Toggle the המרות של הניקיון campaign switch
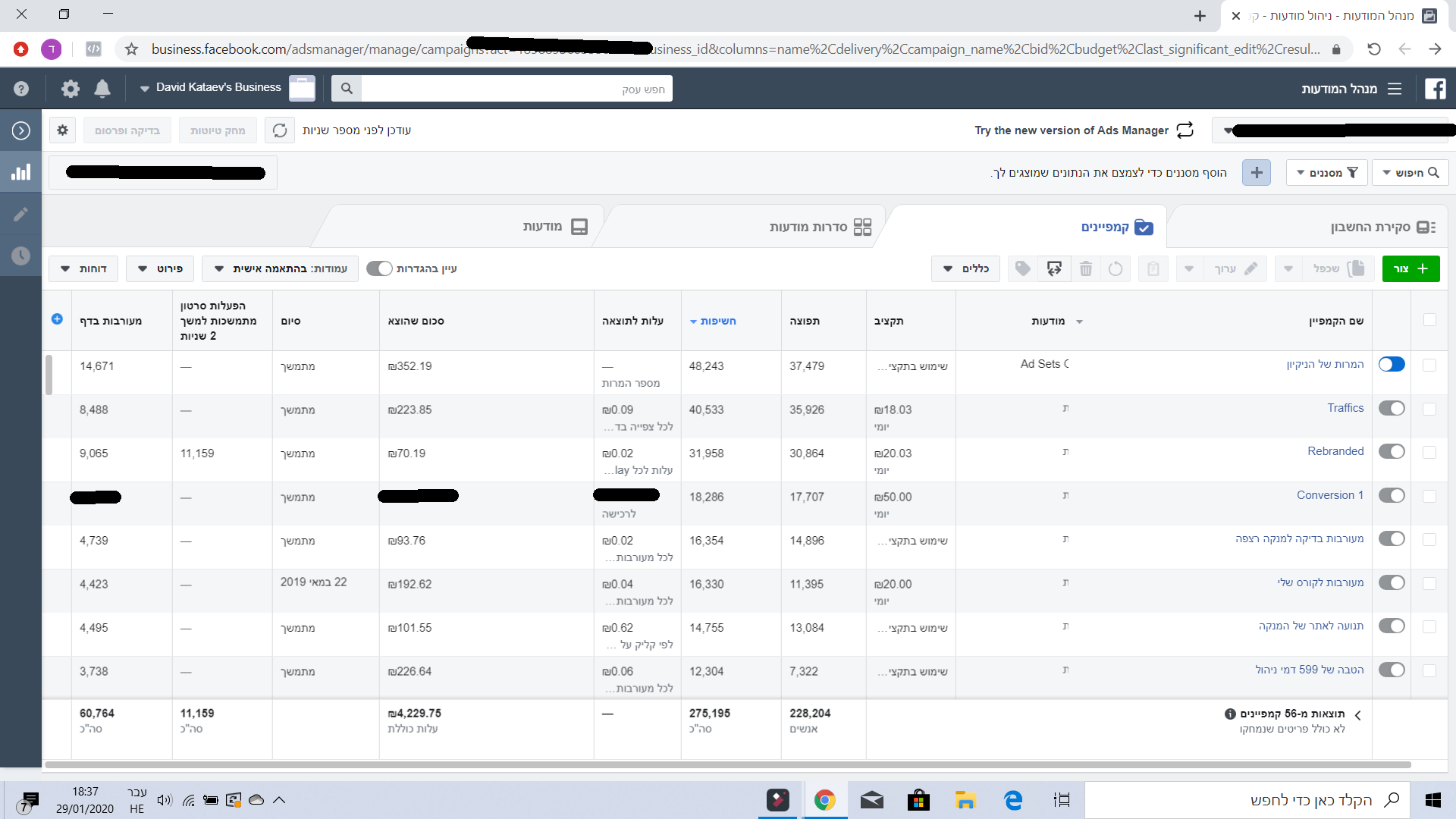The width and height of the screenshot is (1456, 819). (x=1392, y=364)
